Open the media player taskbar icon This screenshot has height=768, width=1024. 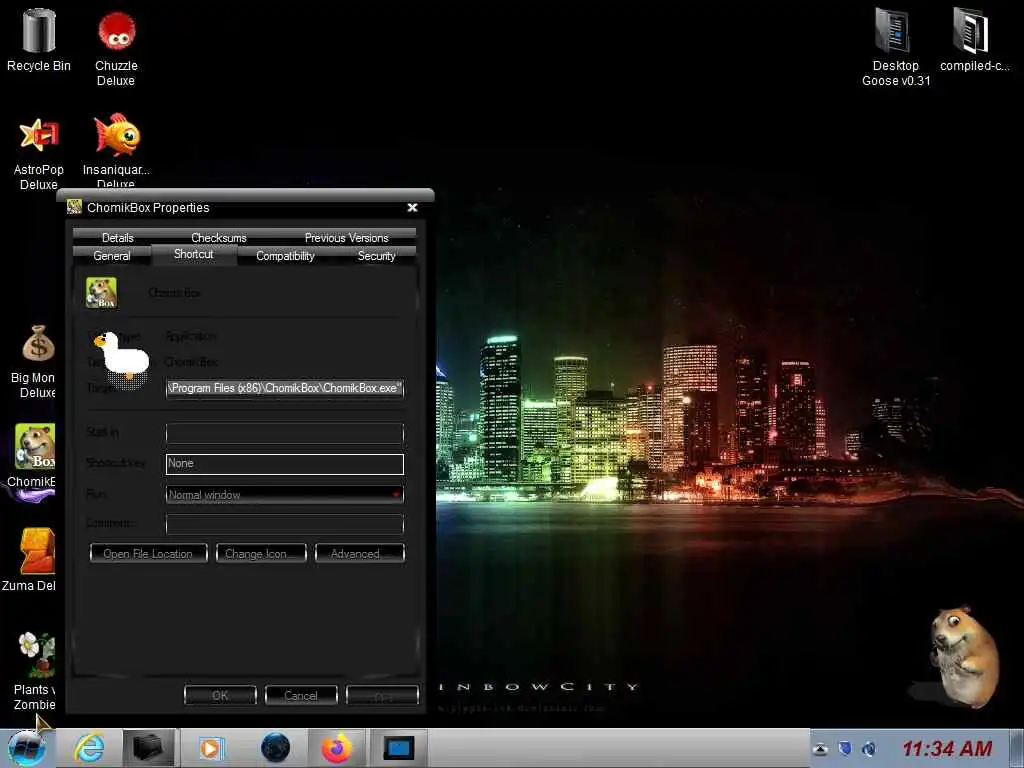(x=211, y=748)
